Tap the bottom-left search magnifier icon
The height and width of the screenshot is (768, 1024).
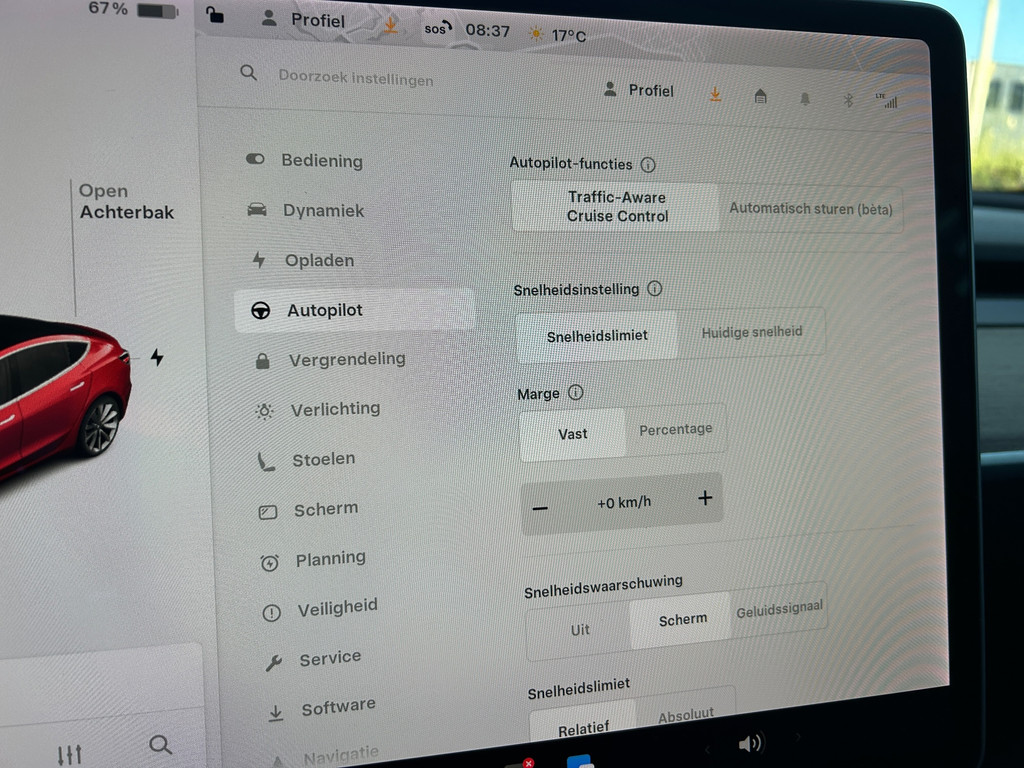[x=160, y=744]
